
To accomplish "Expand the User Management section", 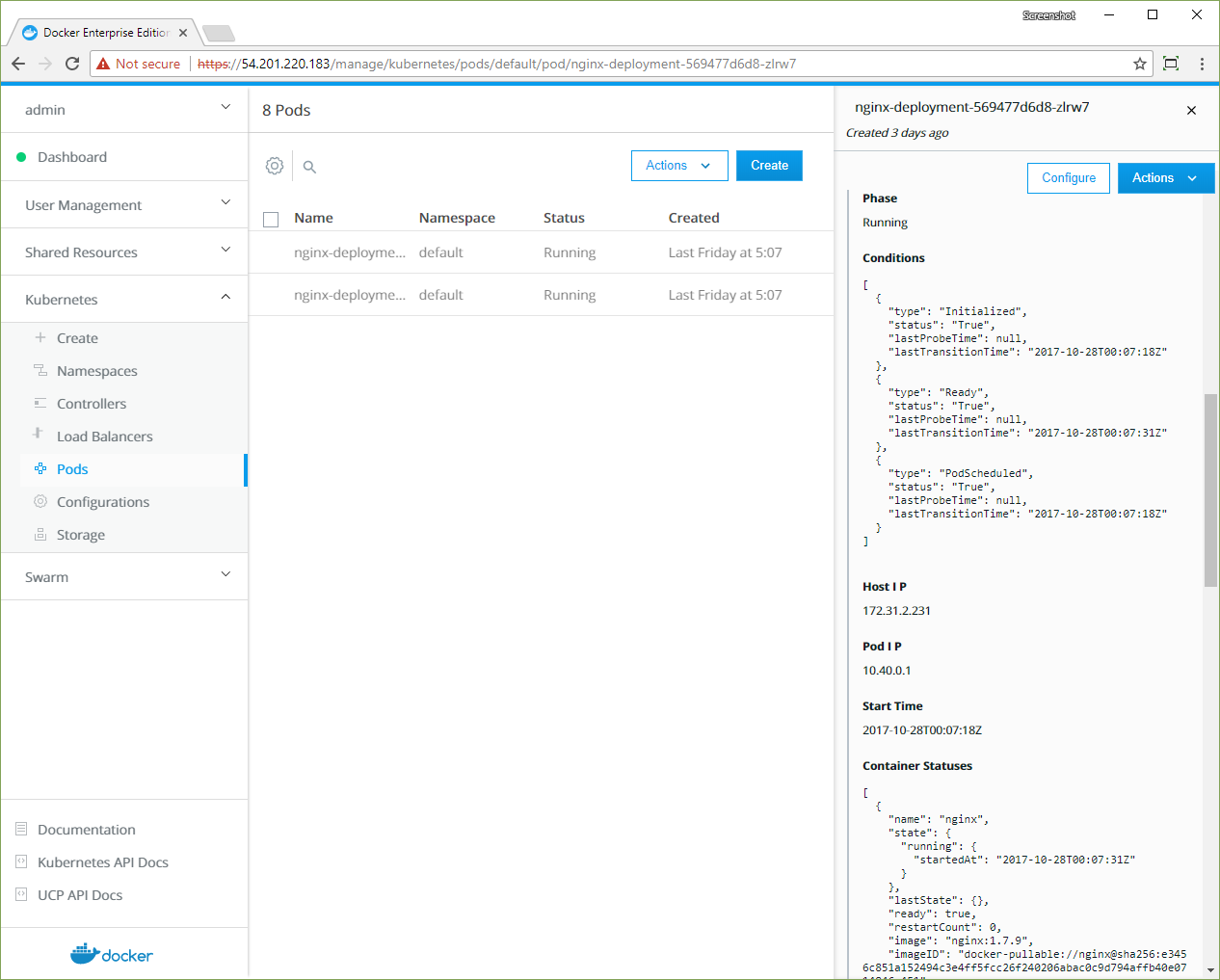I will pos(225,203).
